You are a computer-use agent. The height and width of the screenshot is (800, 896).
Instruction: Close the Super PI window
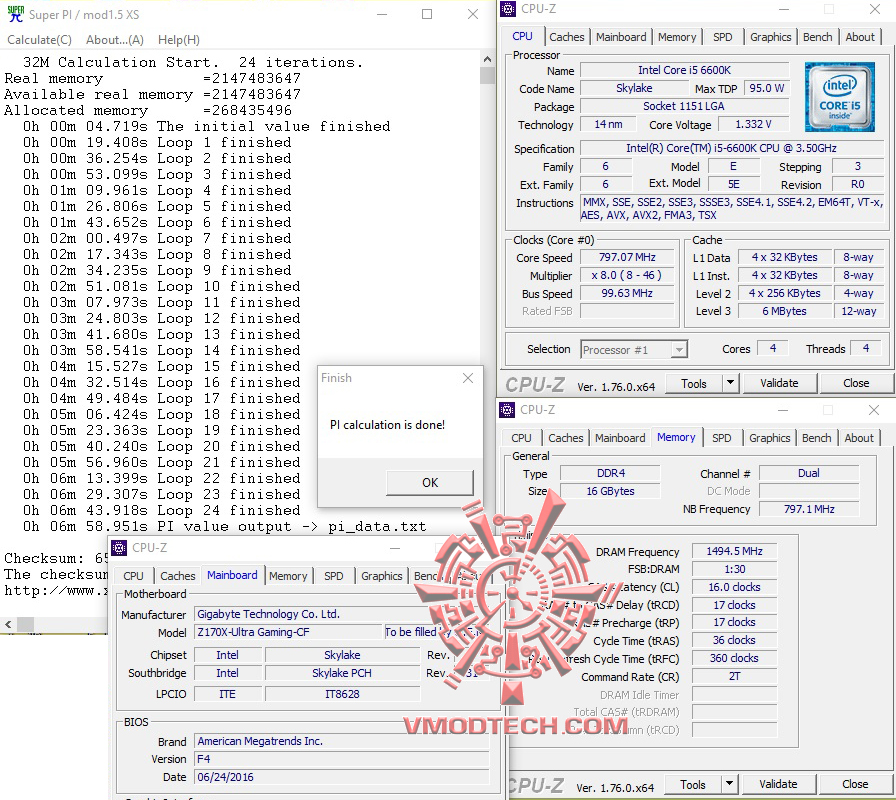pos(473,14)
